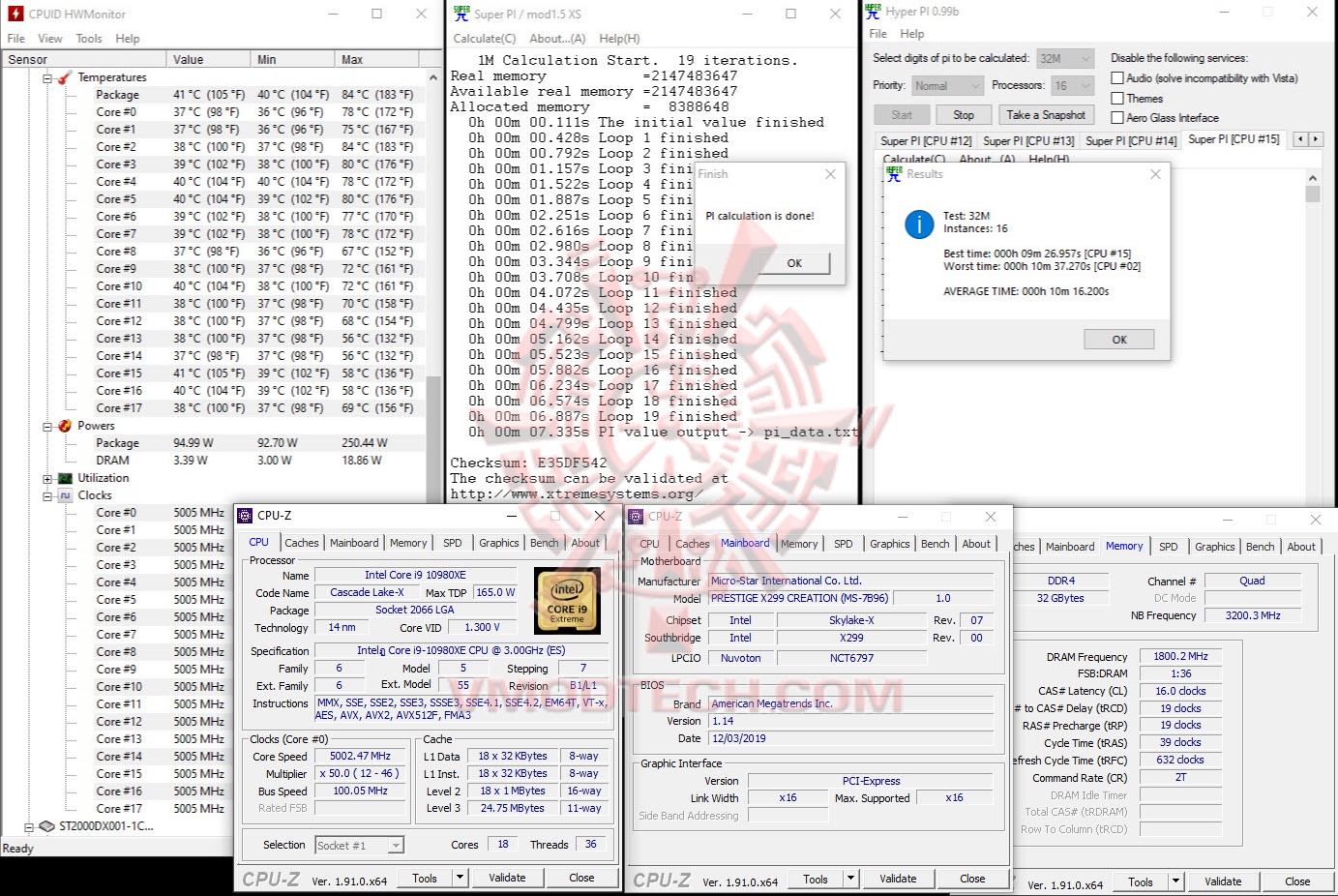Open the HWMonitor Tools menu
The width and height of the screenshot is (1338, 896).
(89, 39)
